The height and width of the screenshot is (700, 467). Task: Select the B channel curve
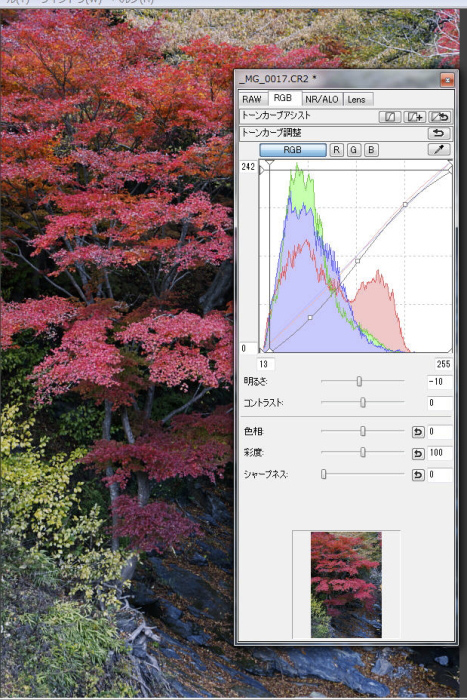tap(371, 150)
